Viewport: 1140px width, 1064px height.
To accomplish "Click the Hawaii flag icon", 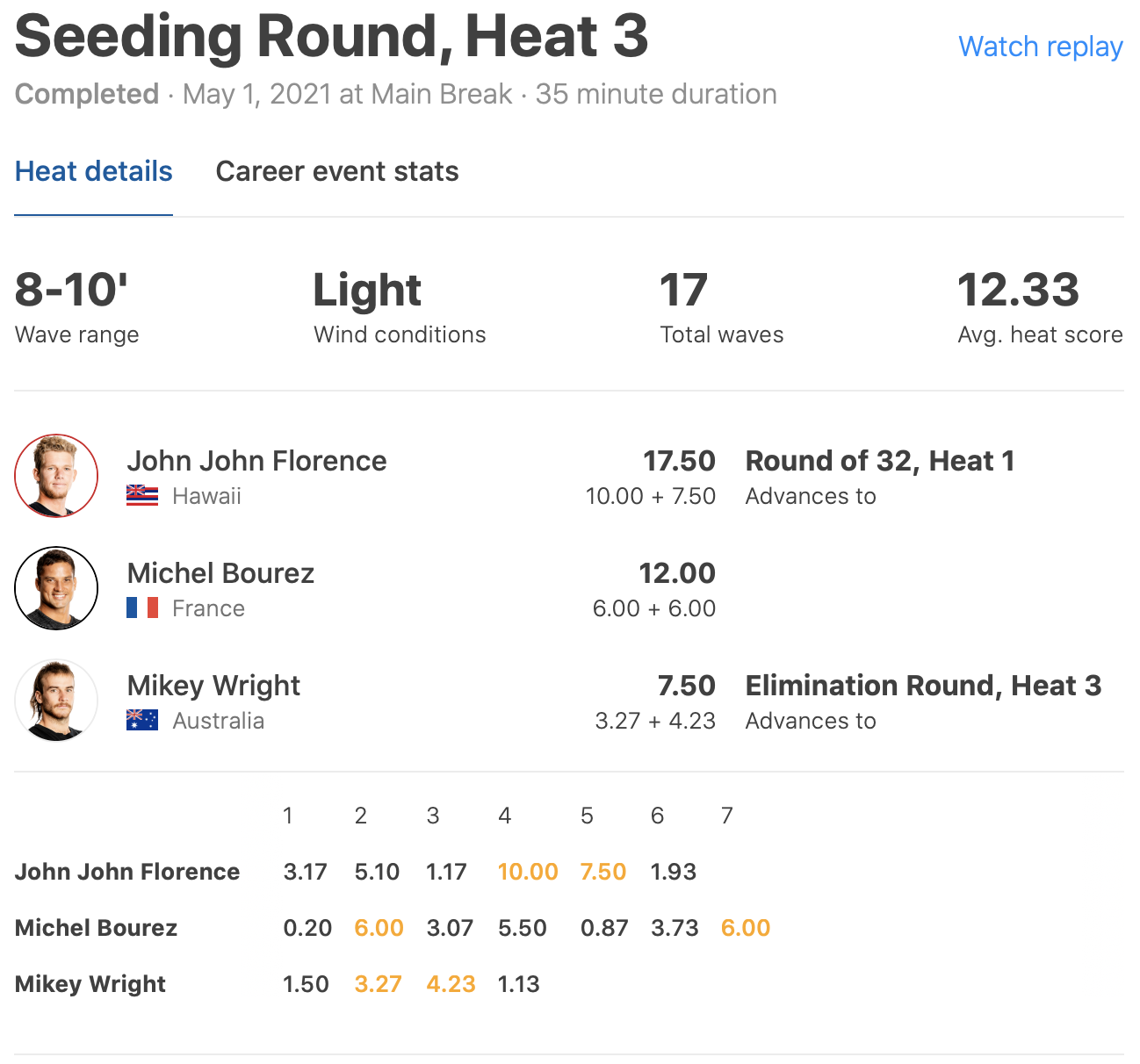I will click(x=142, y=496).
